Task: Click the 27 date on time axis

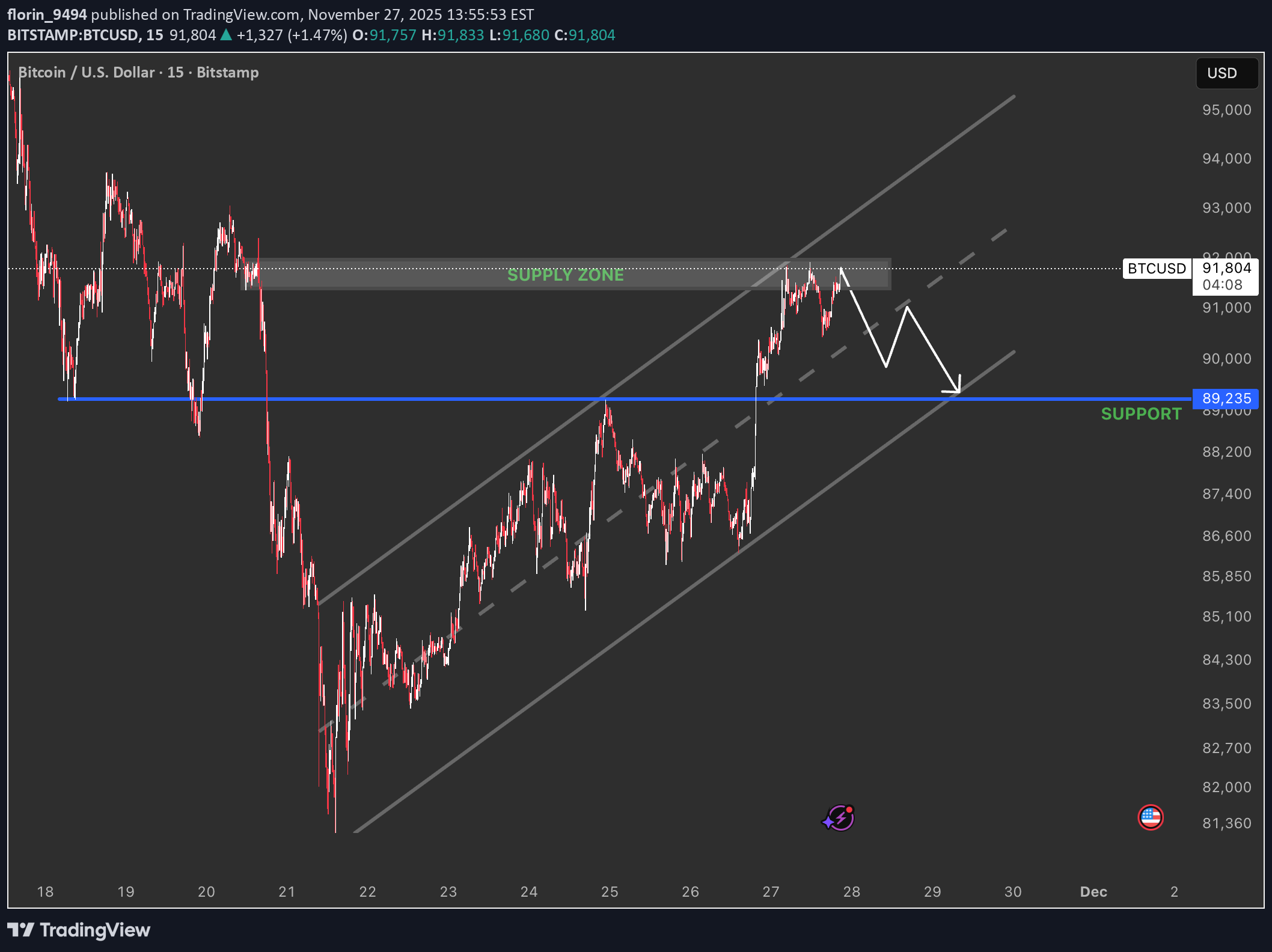Action: [x=771, y=892]
